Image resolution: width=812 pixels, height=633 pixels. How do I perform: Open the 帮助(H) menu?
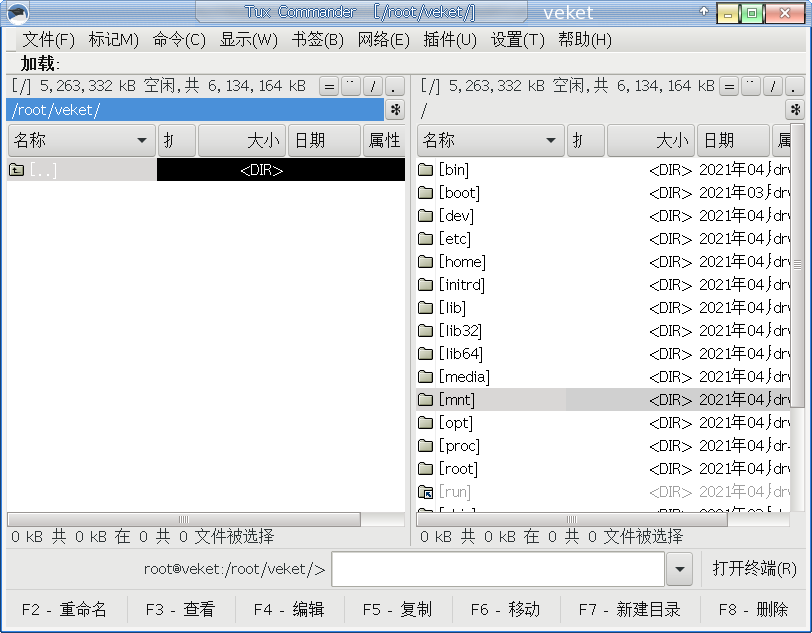tap(585, 39)
